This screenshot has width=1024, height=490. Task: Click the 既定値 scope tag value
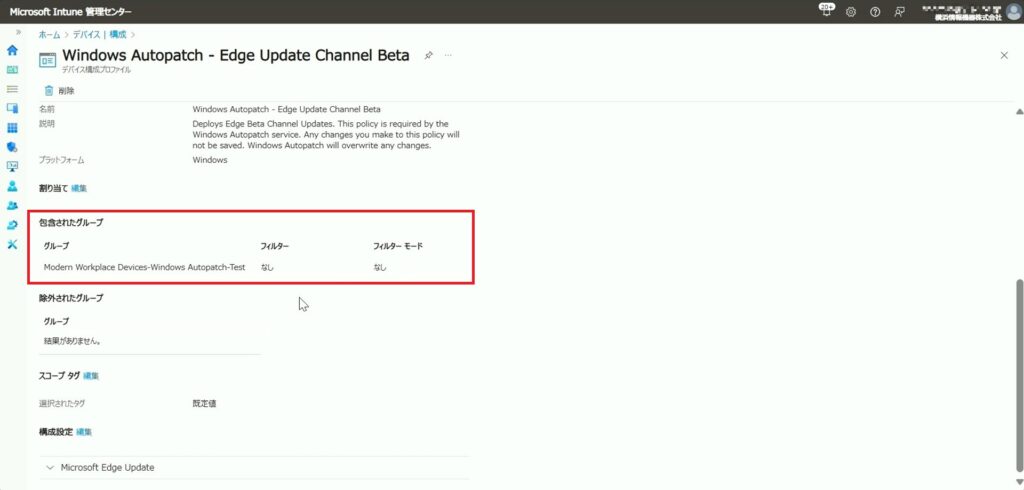coord(204,404)
